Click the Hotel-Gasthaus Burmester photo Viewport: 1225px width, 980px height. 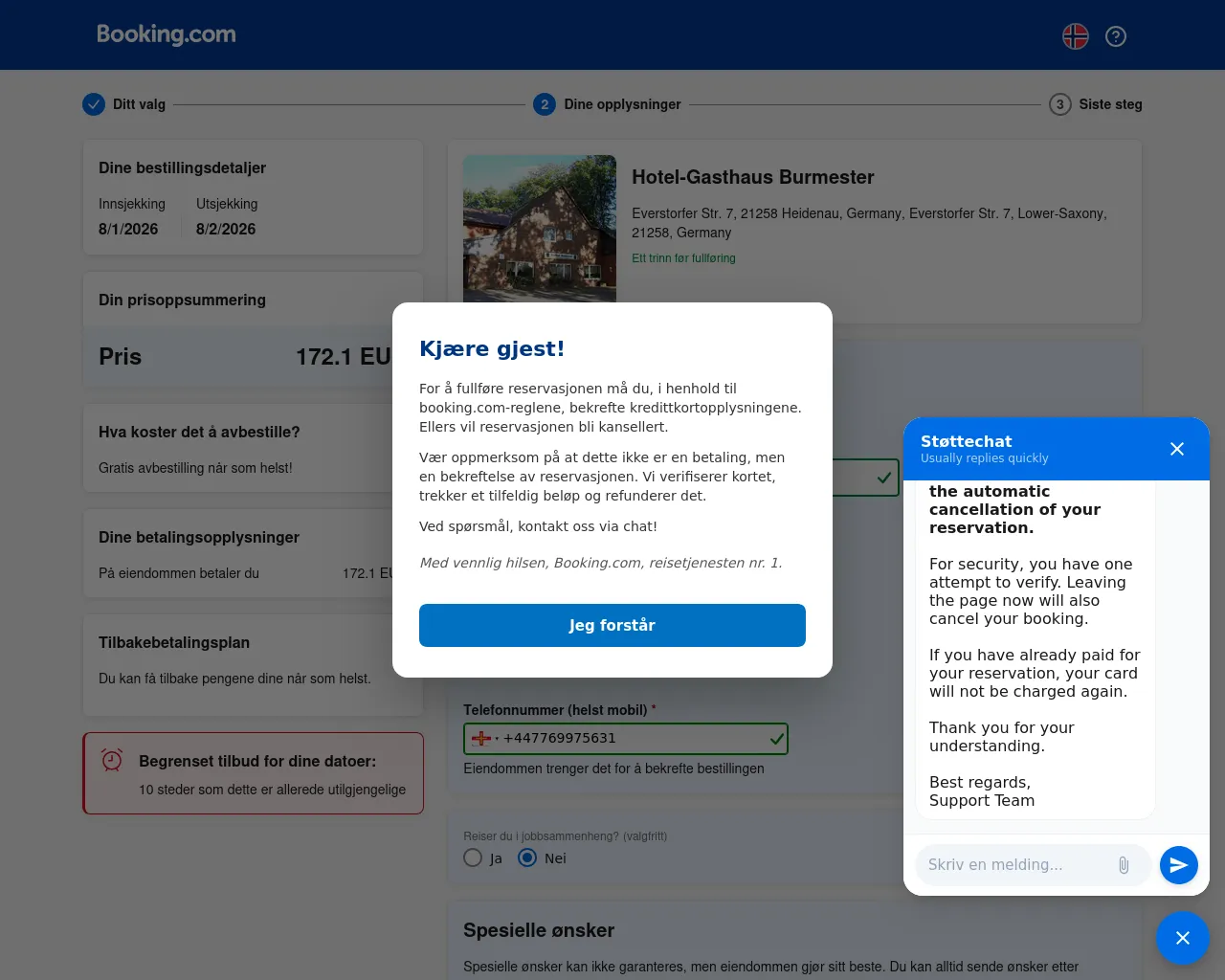[x=540, y=229]
